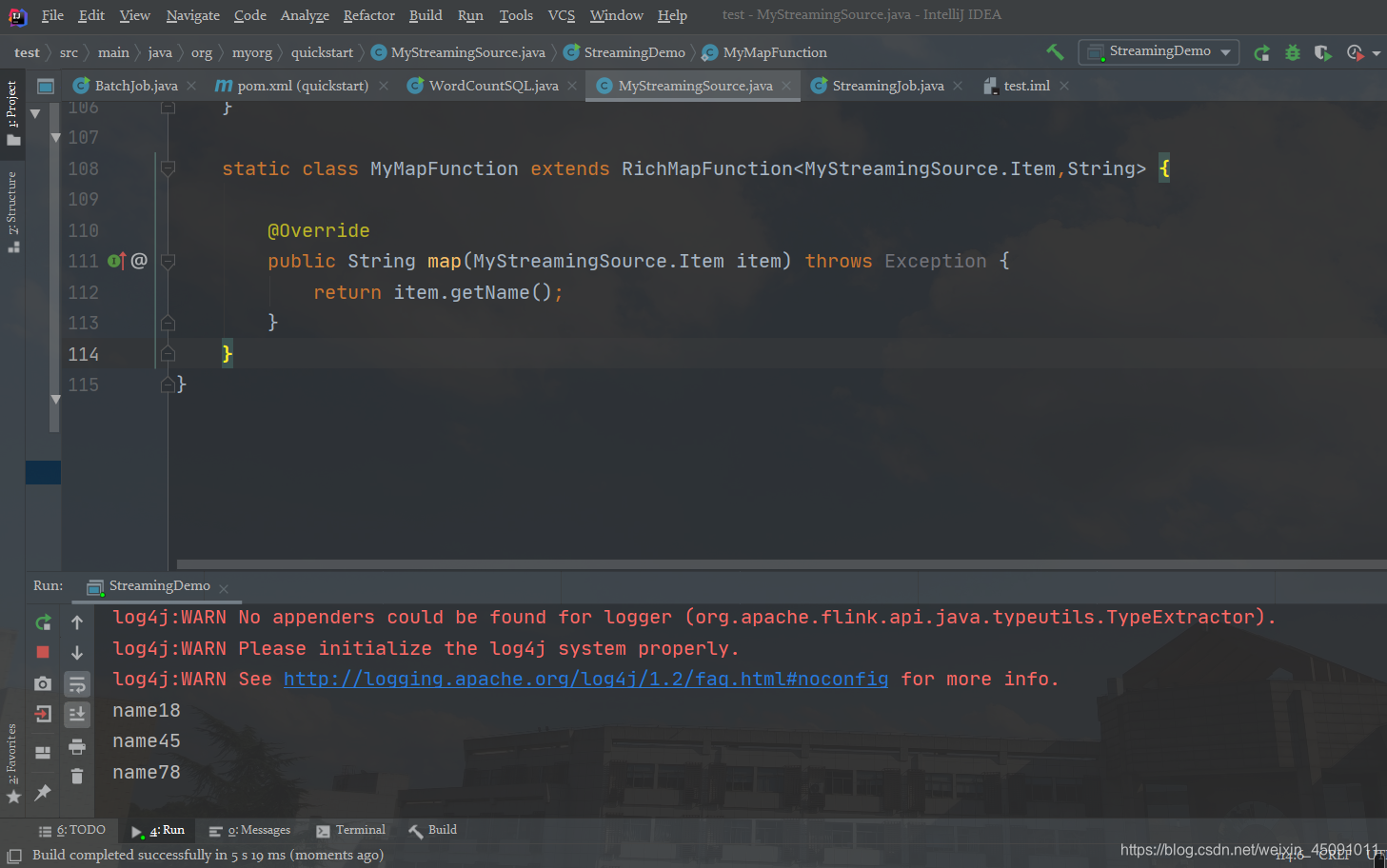Click the build completed status message

(x=208, y=855)
